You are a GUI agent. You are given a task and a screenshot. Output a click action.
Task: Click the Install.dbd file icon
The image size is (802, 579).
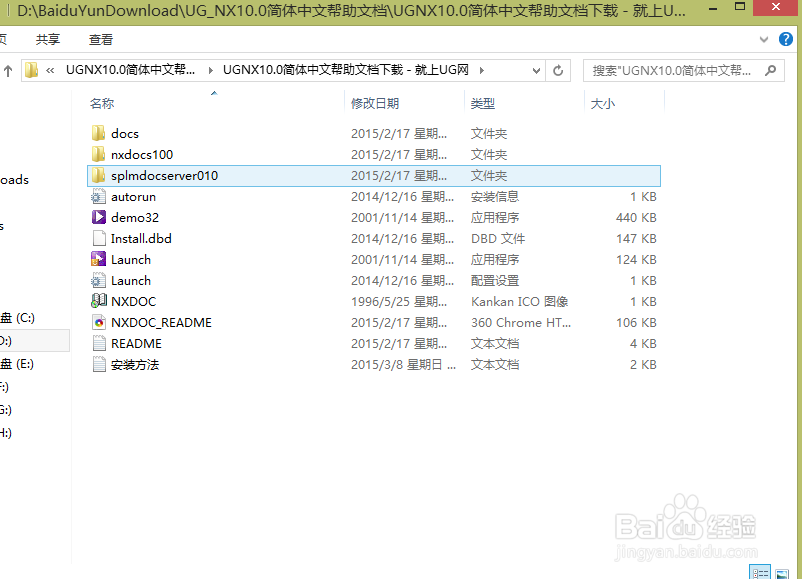tap(98, 238)
